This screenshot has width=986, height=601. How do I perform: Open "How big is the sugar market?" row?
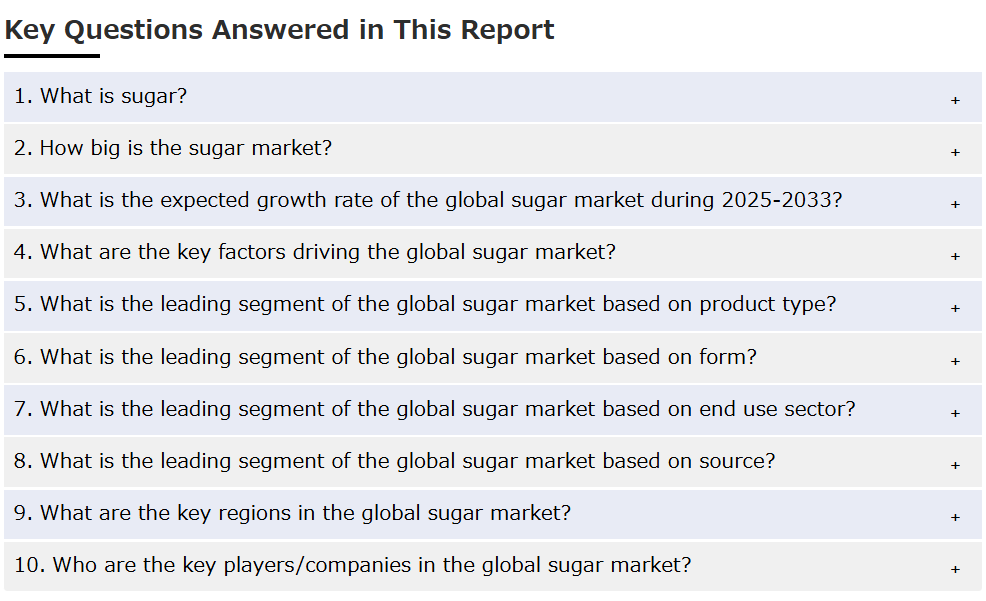492,149
